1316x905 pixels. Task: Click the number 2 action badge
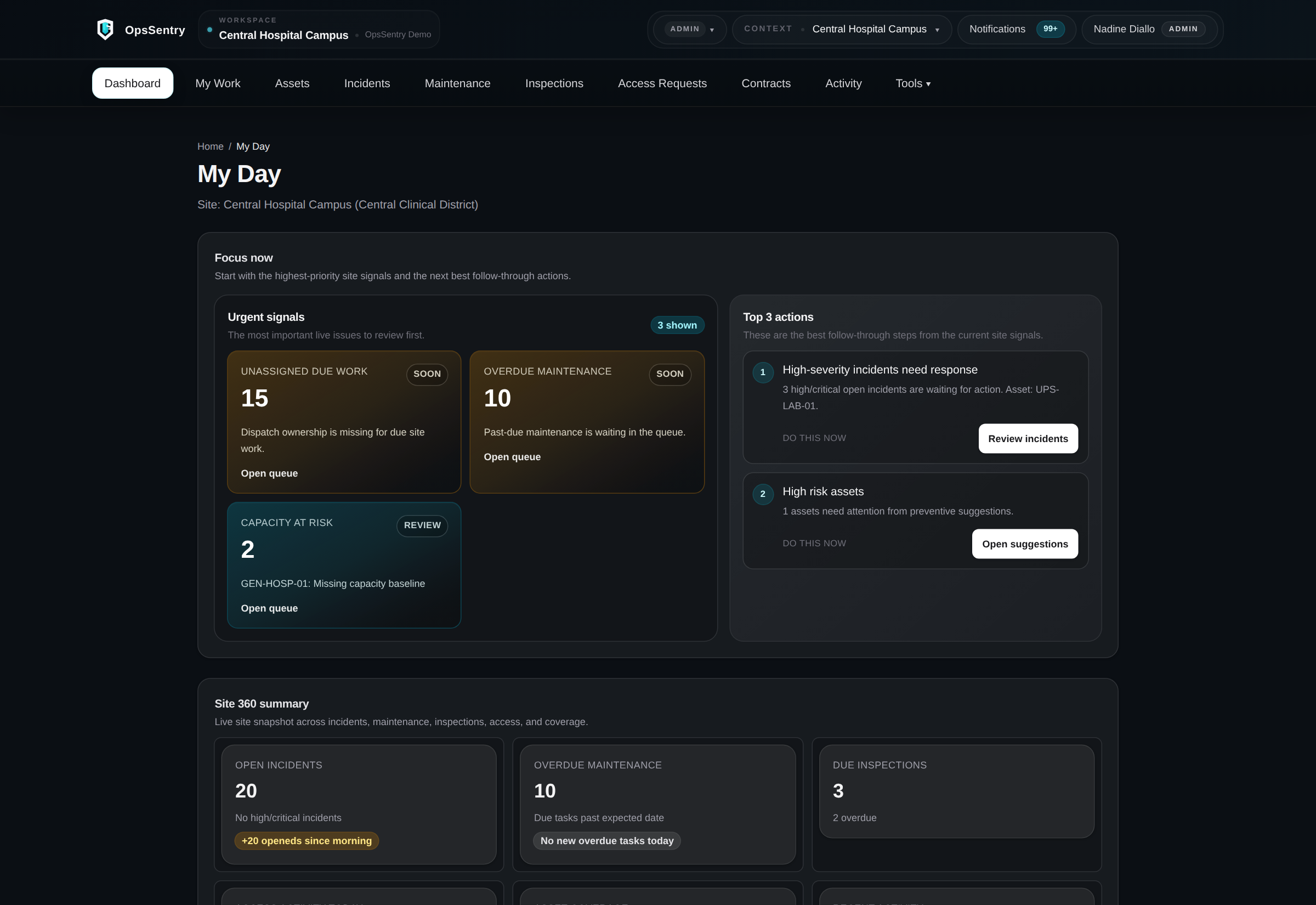tap(762, 494)
